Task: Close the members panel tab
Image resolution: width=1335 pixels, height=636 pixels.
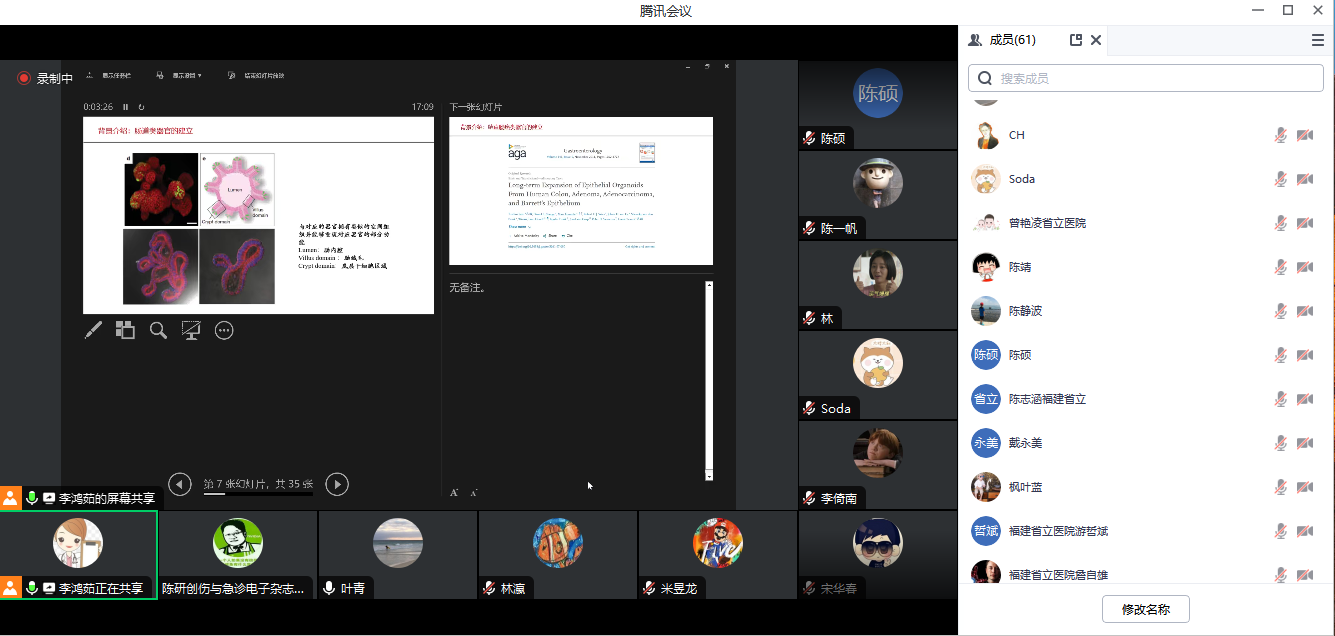Action: pyautogui.click(x=1096, y=40)
